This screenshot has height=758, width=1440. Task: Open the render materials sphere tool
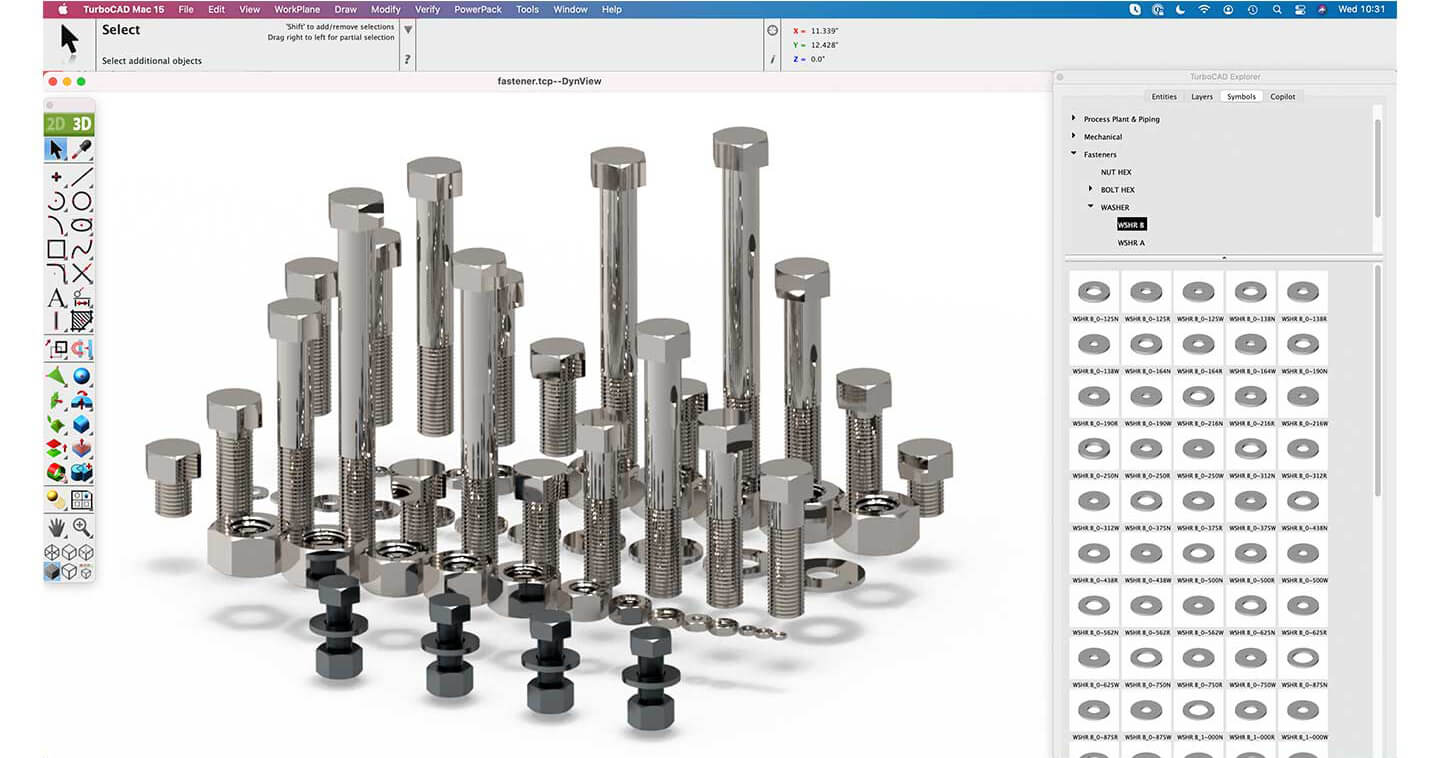[x=56, y=499]
